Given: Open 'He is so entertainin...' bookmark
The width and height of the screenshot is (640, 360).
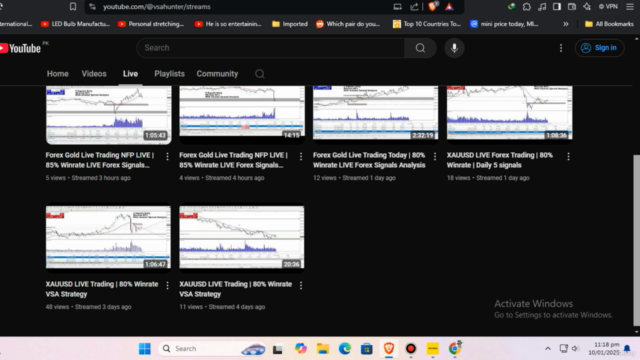Looking at the screenshot, I should tap(228, 24).
